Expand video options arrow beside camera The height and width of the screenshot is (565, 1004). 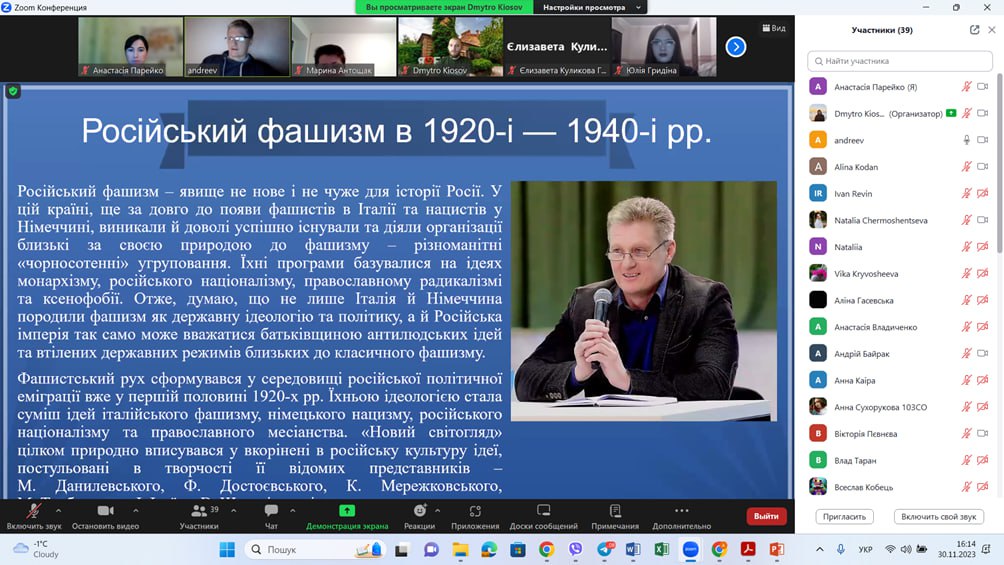135,508
